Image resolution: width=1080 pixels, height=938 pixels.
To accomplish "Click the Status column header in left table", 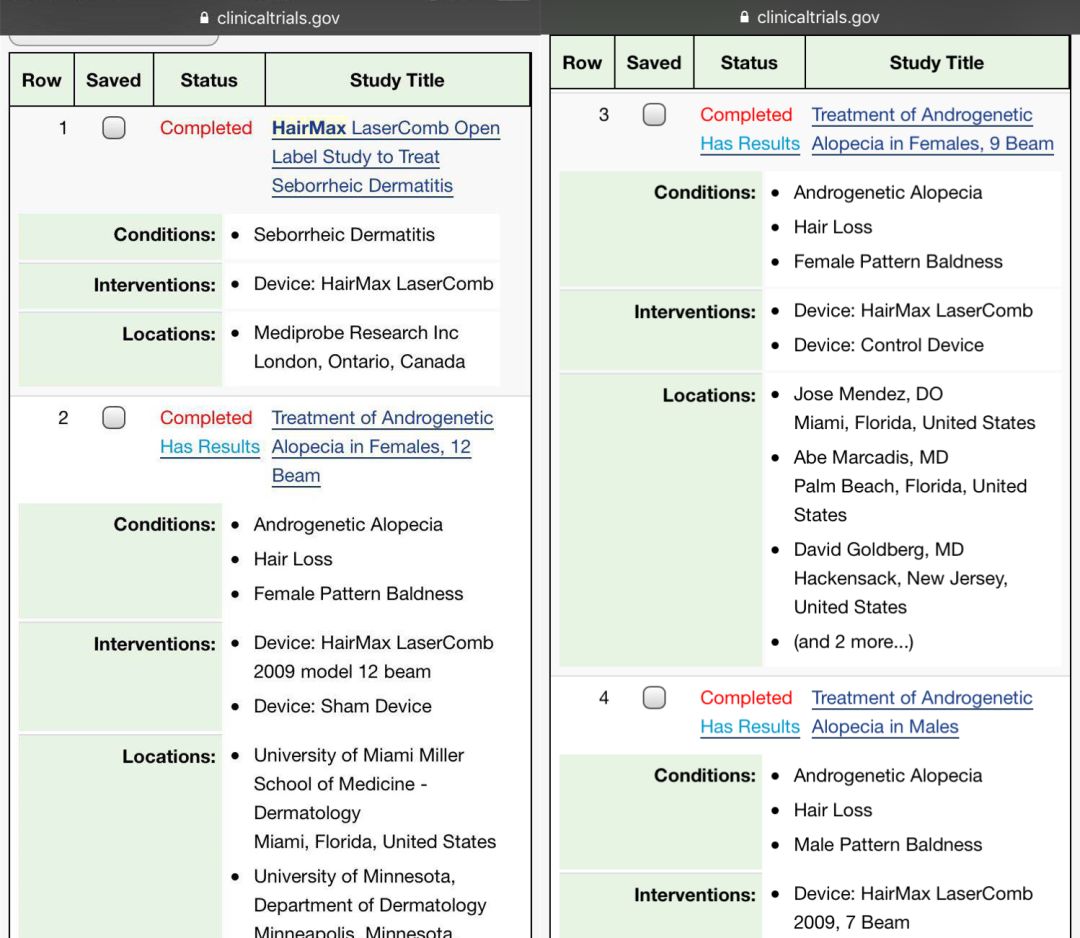I will pyautogui.click(x=209, y=80).
